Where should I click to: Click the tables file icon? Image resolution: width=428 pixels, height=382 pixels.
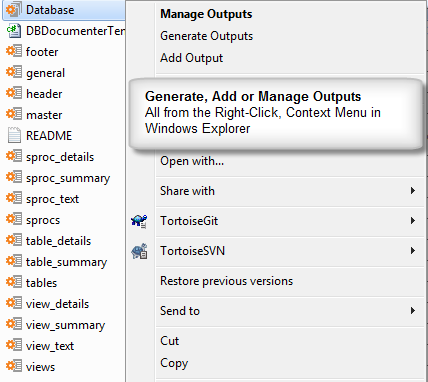[x=14, y=283]
